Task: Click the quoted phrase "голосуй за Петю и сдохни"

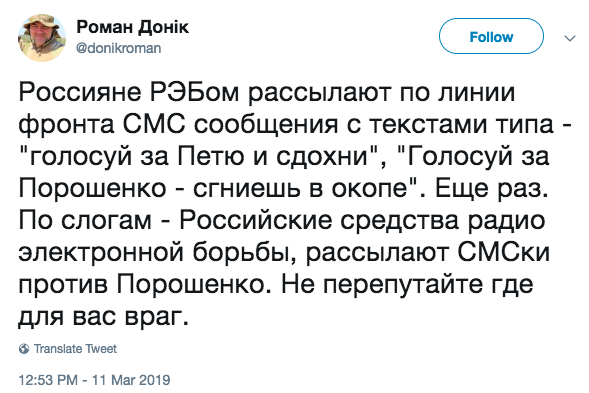Action: (199, 157)
